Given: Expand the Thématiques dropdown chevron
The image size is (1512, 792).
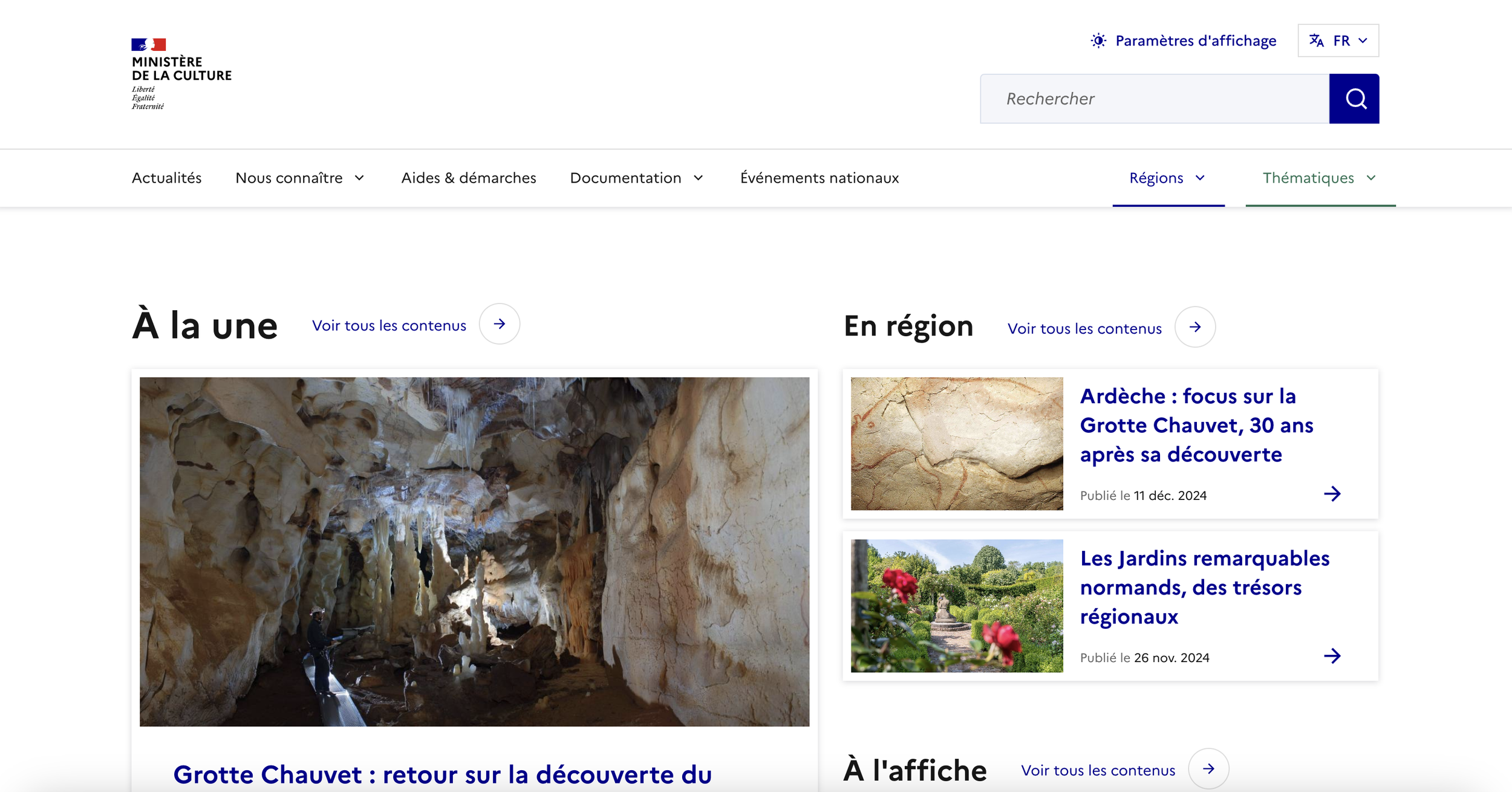Looking at the screenshot, I should pos(1371,178).
